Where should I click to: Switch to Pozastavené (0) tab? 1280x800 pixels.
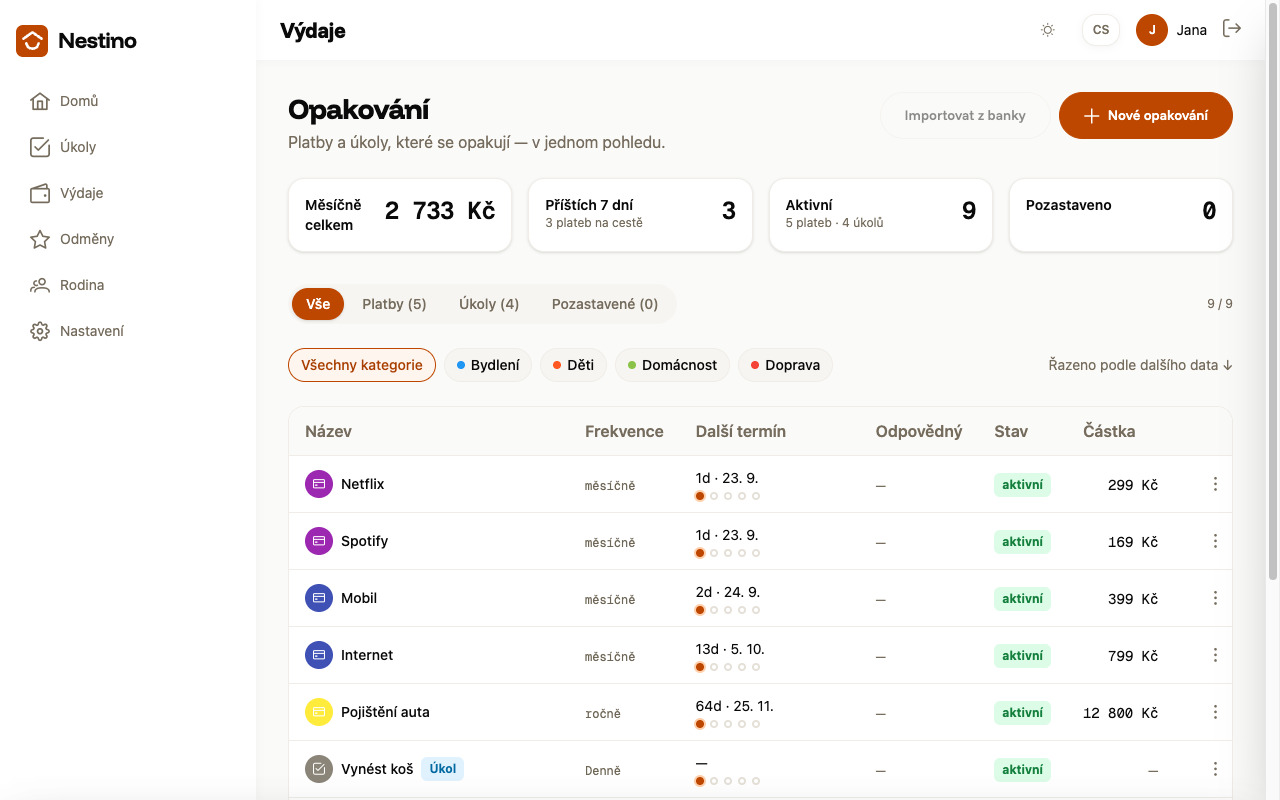point(605,304)
